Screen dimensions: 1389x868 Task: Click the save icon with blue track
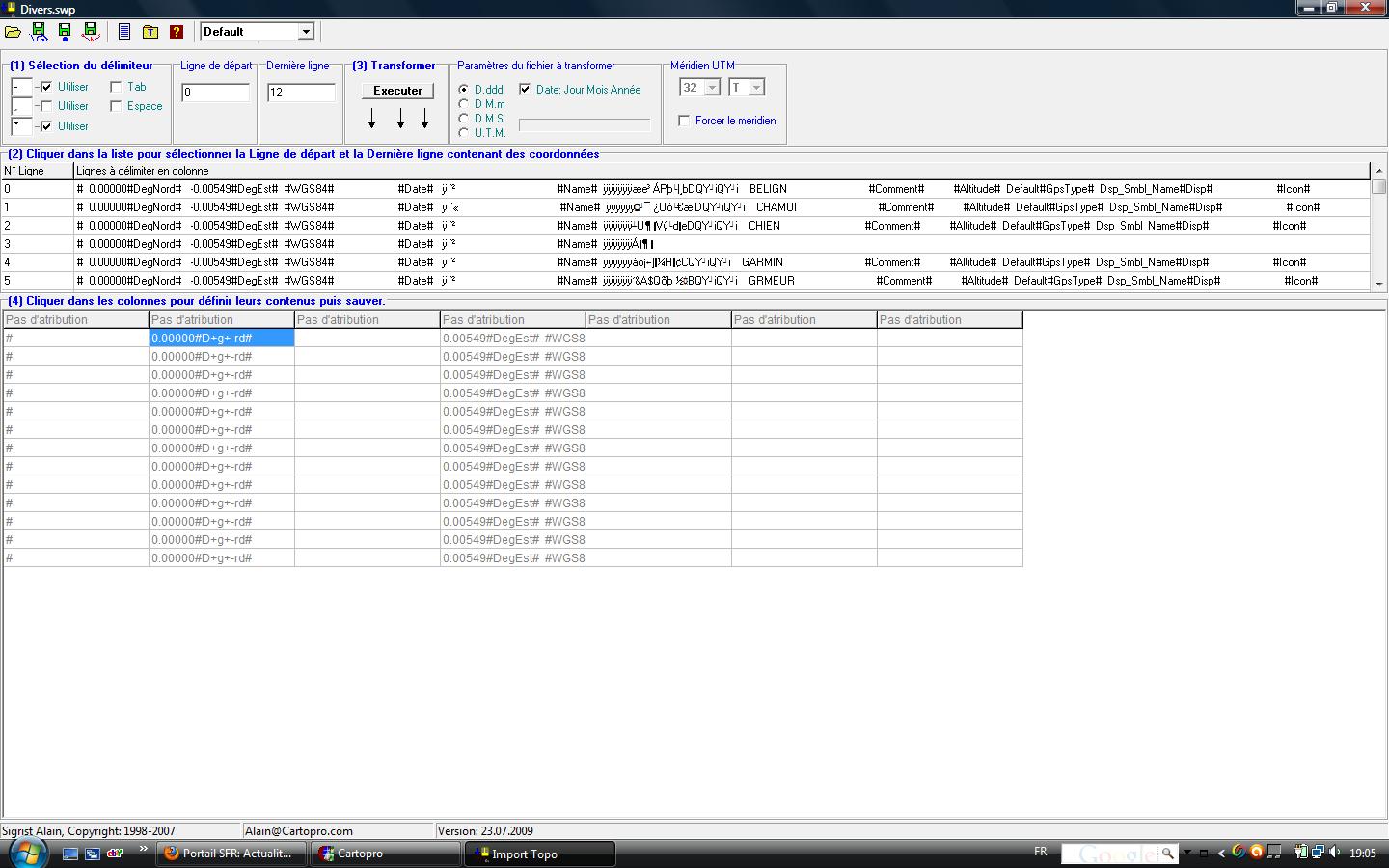(39, 32)
